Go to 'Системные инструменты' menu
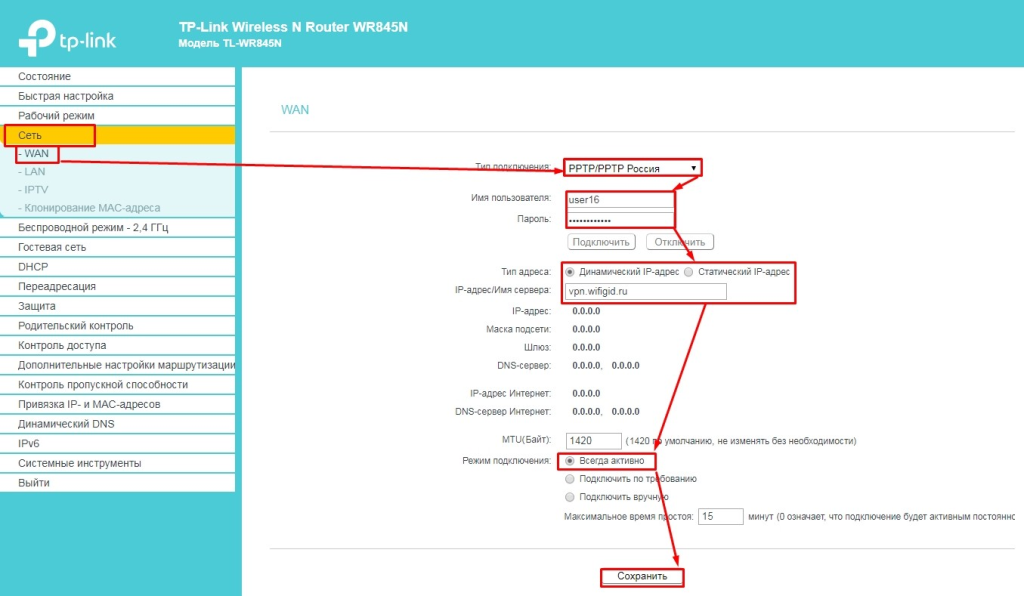The width and height of the screenshot is (1024, 596). (79, 463)
